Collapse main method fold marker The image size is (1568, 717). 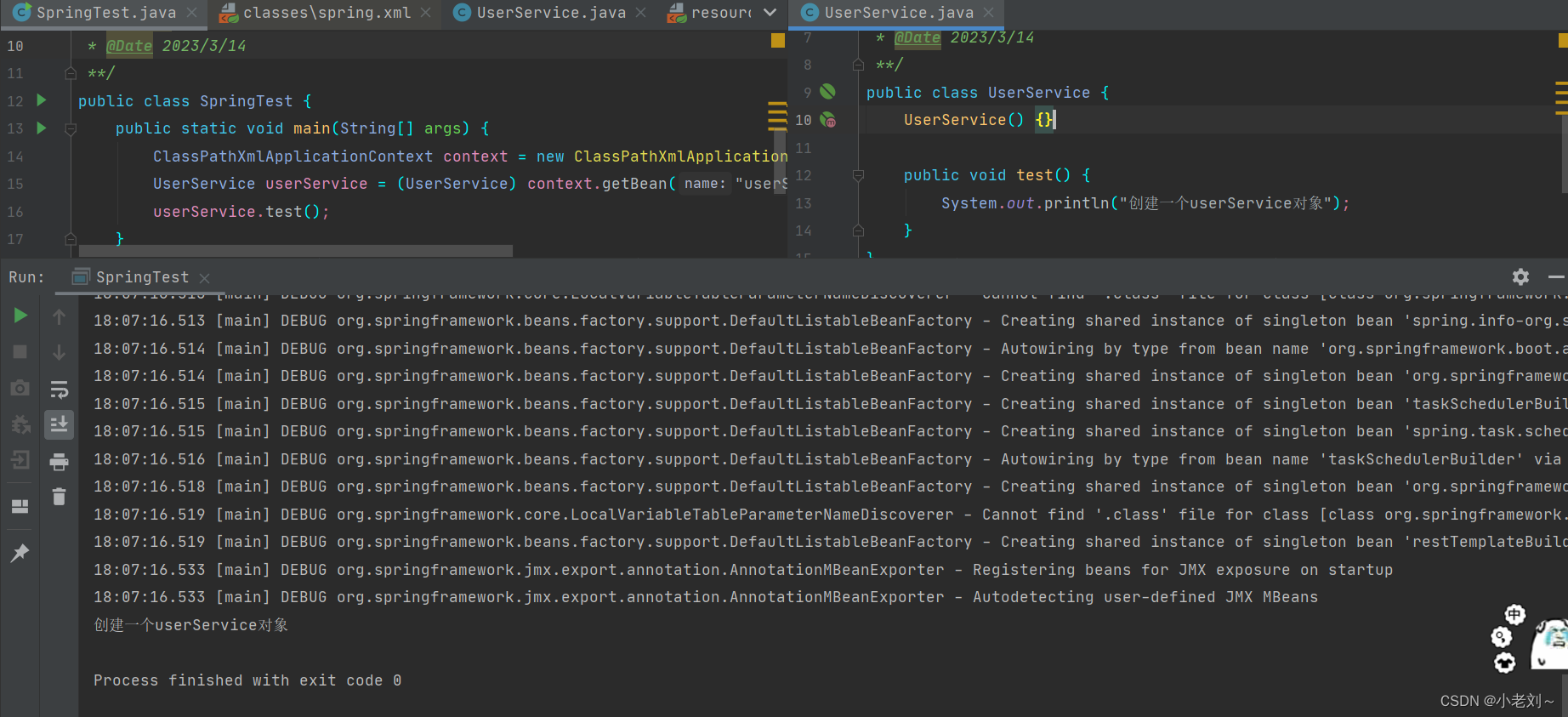[x=71, y=129]
